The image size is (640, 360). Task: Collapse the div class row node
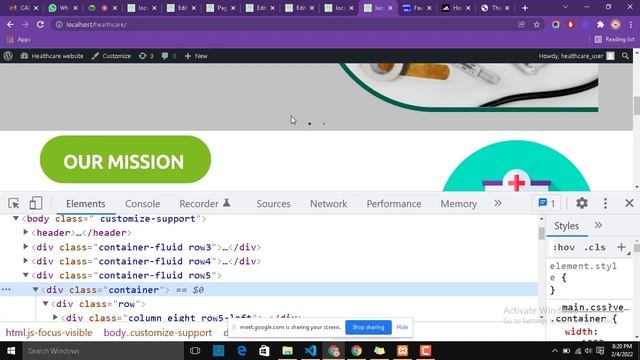(x=46, y=304)
